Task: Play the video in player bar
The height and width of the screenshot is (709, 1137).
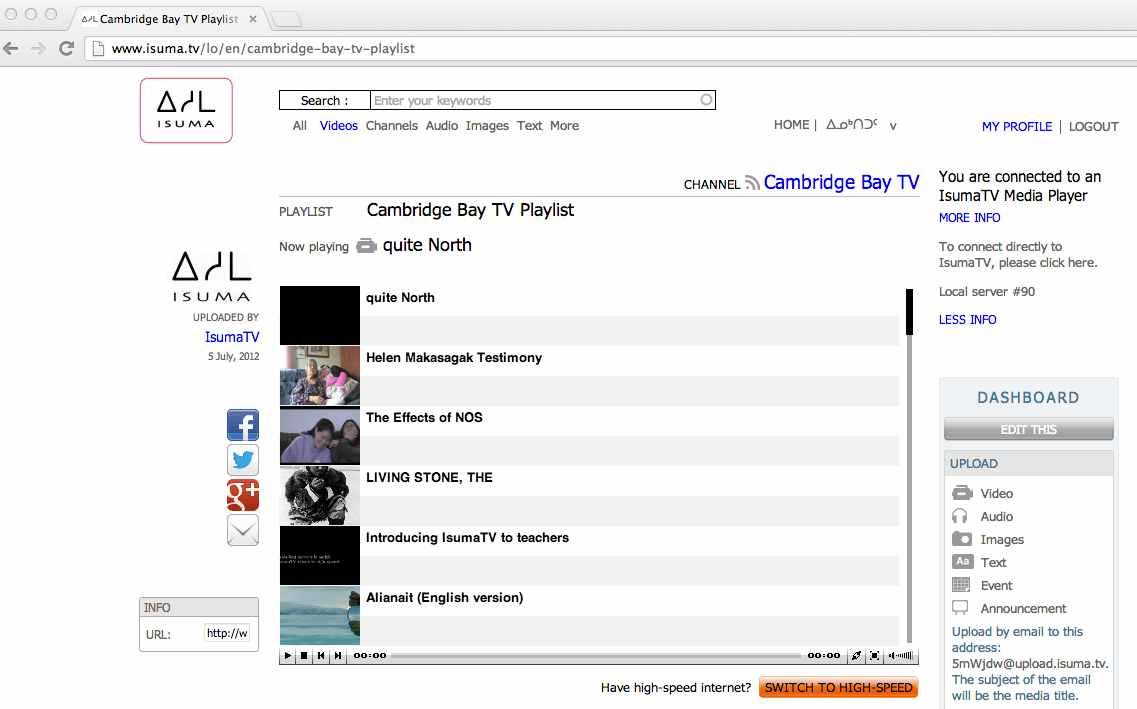Action: click(288, 655)
